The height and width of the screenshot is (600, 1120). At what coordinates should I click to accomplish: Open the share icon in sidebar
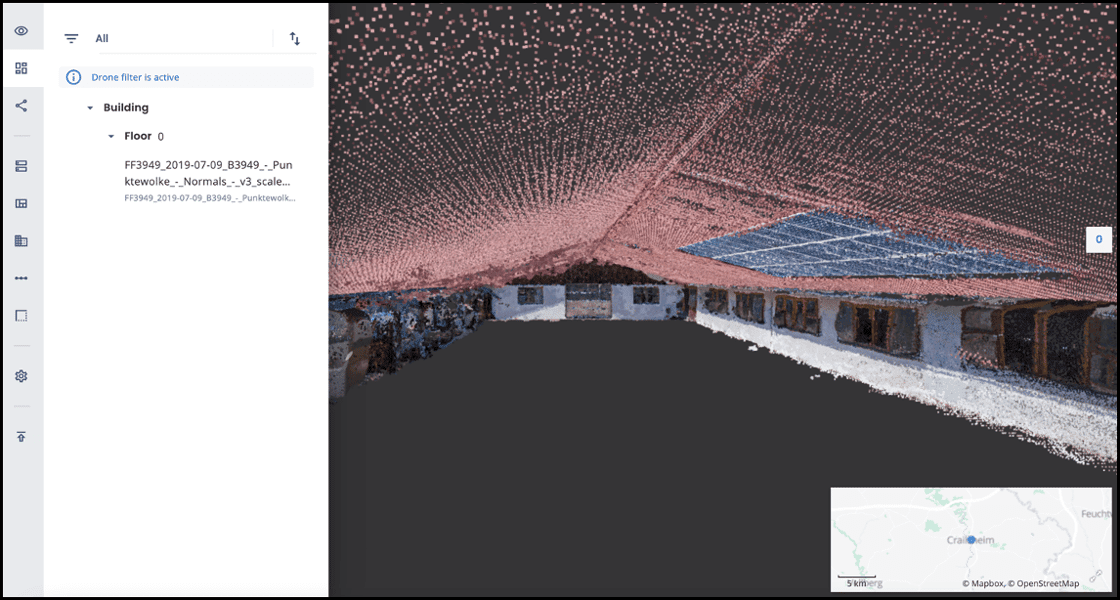[x=21, y=106]
